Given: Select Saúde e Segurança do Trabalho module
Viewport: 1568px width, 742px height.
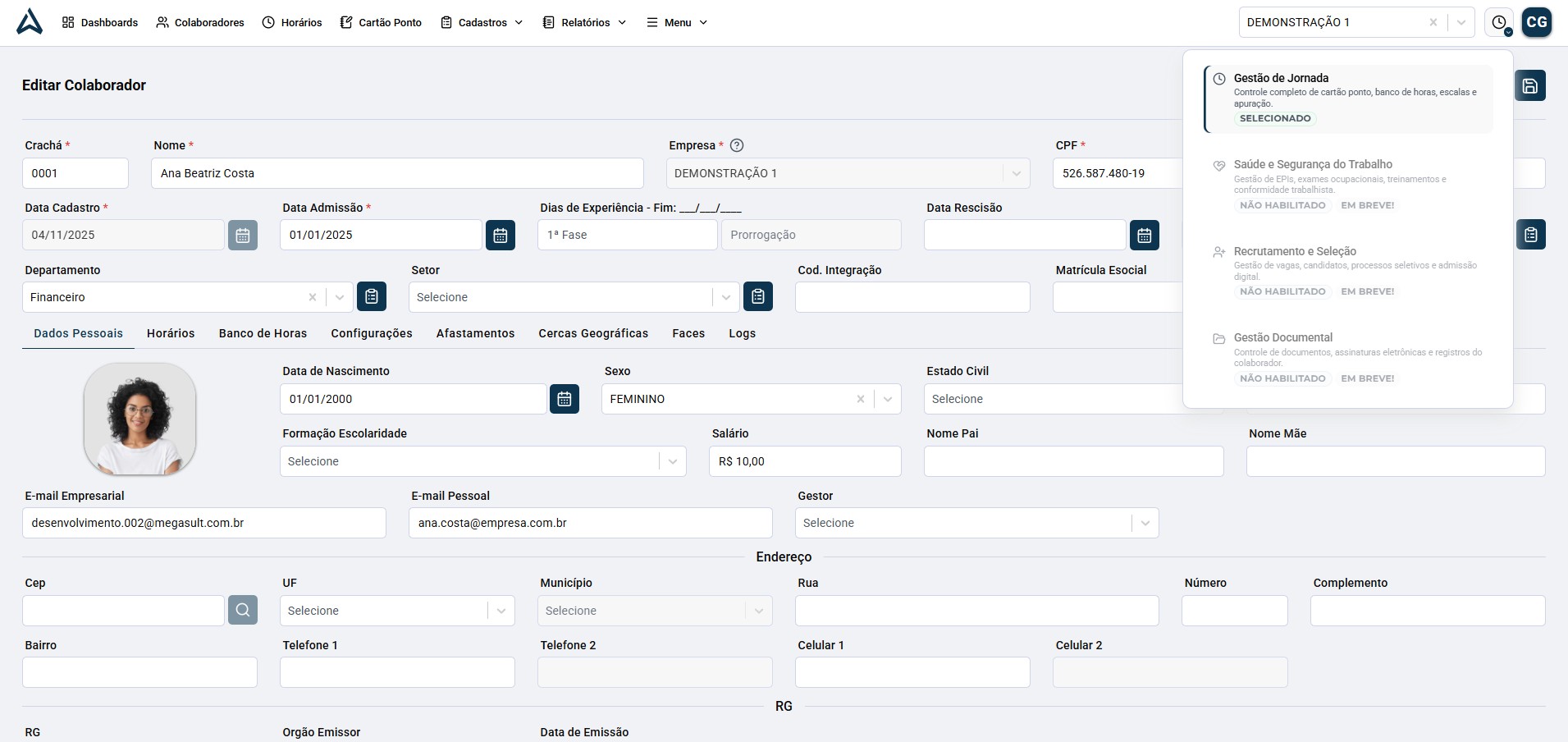Looking at the screenshot, I should [x=1348, y=185].
